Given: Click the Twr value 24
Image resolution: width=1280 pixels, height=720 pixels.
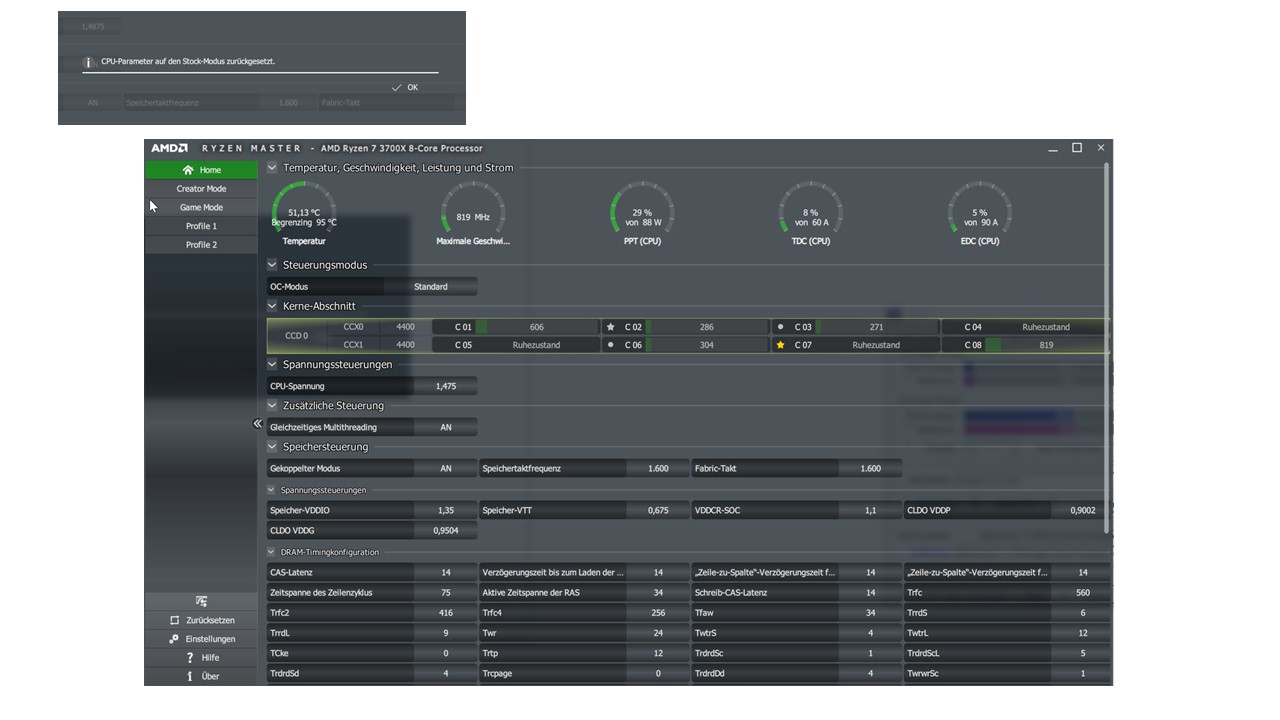Looking at the screenshot, I should point(658,633).
